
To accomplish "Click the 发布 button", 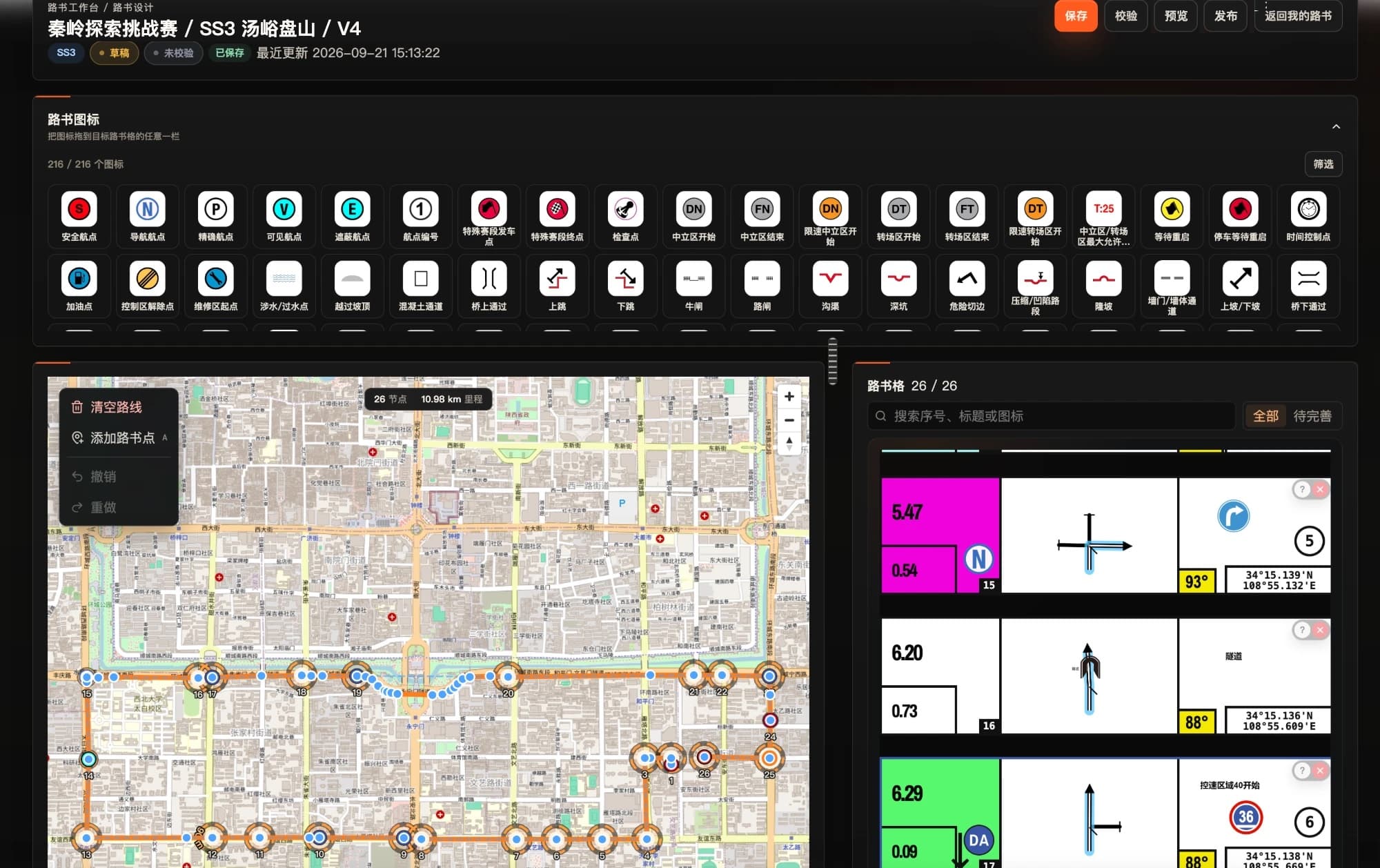I will (x=1225, y=16).
